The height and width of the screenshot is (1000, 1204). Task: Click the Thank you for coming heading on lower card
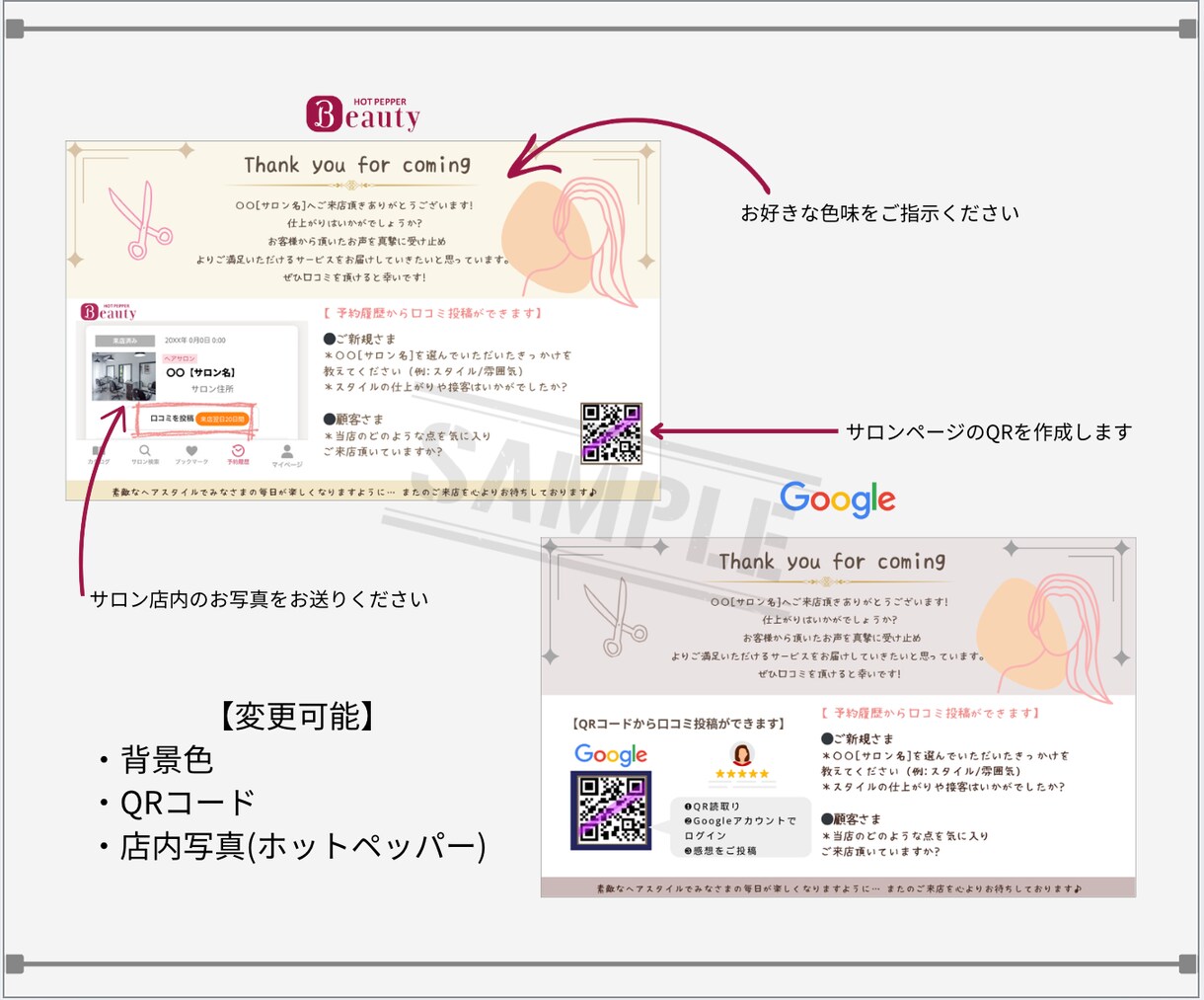click(832, 562)
